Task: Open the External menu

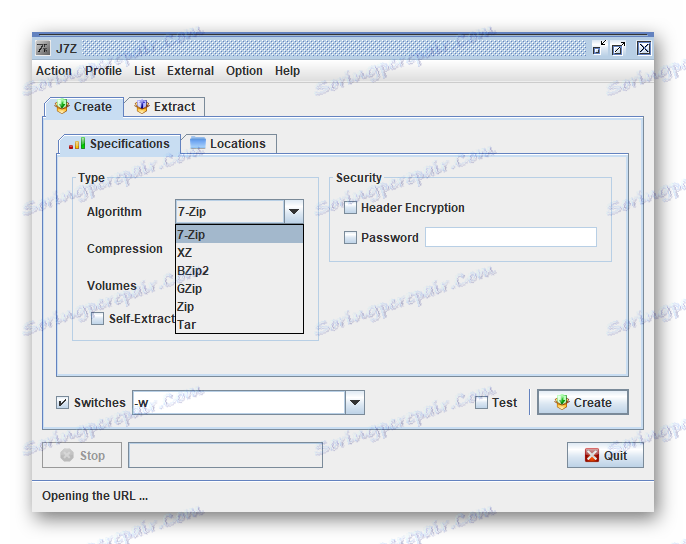Action: click(190, 71)
